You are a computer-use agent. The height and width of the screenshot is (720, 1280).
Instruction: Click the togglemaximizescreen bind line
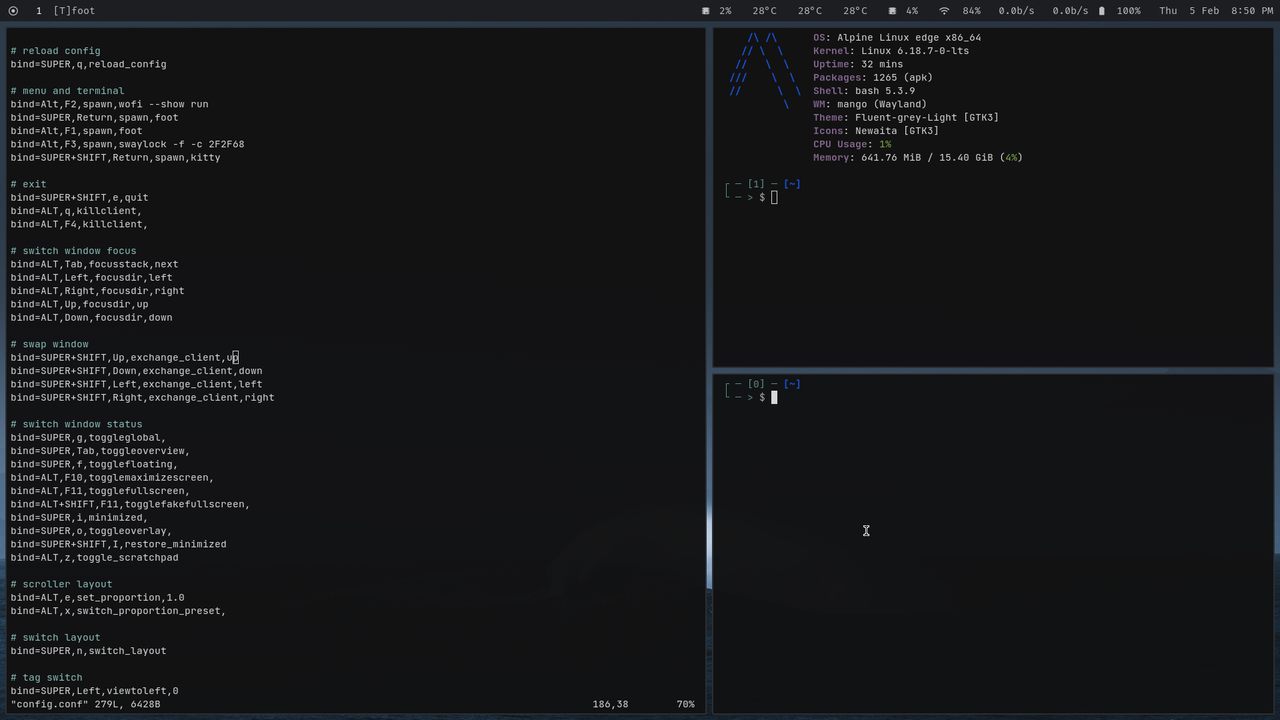[x=113, y=477]
